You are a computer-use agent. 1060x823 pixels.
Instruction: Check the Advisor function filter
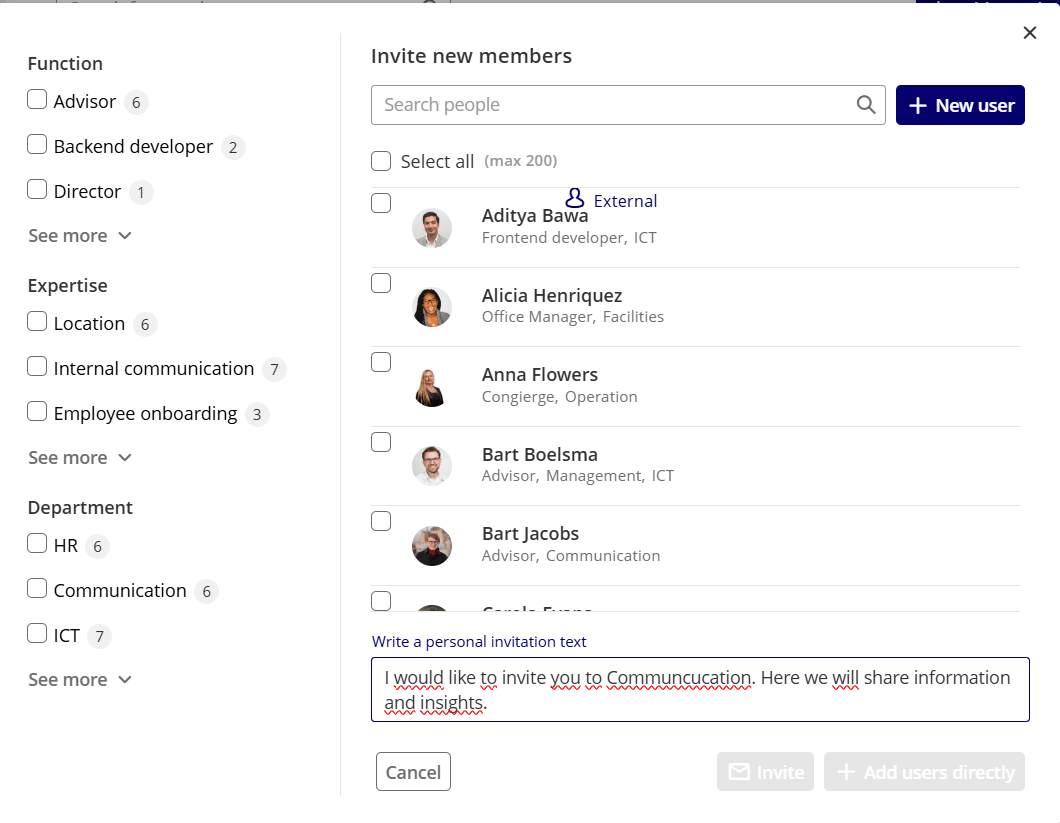point(37,99)
